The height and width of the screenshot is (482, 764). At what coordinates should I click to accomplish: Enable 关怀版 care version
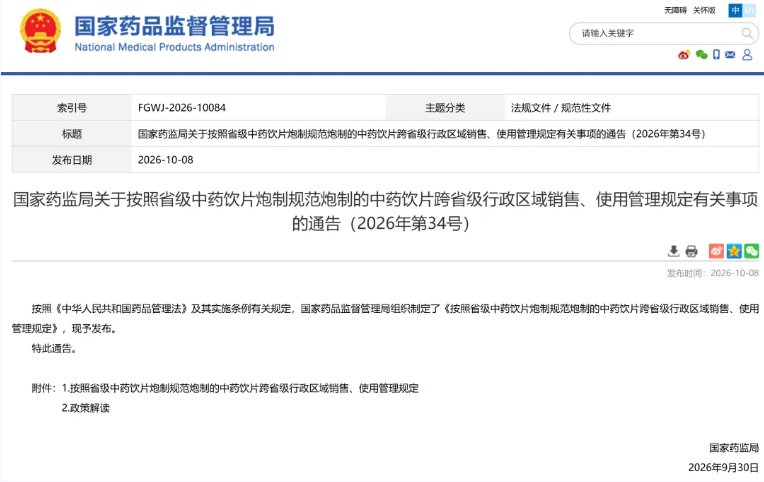click(x=705, y=10)
